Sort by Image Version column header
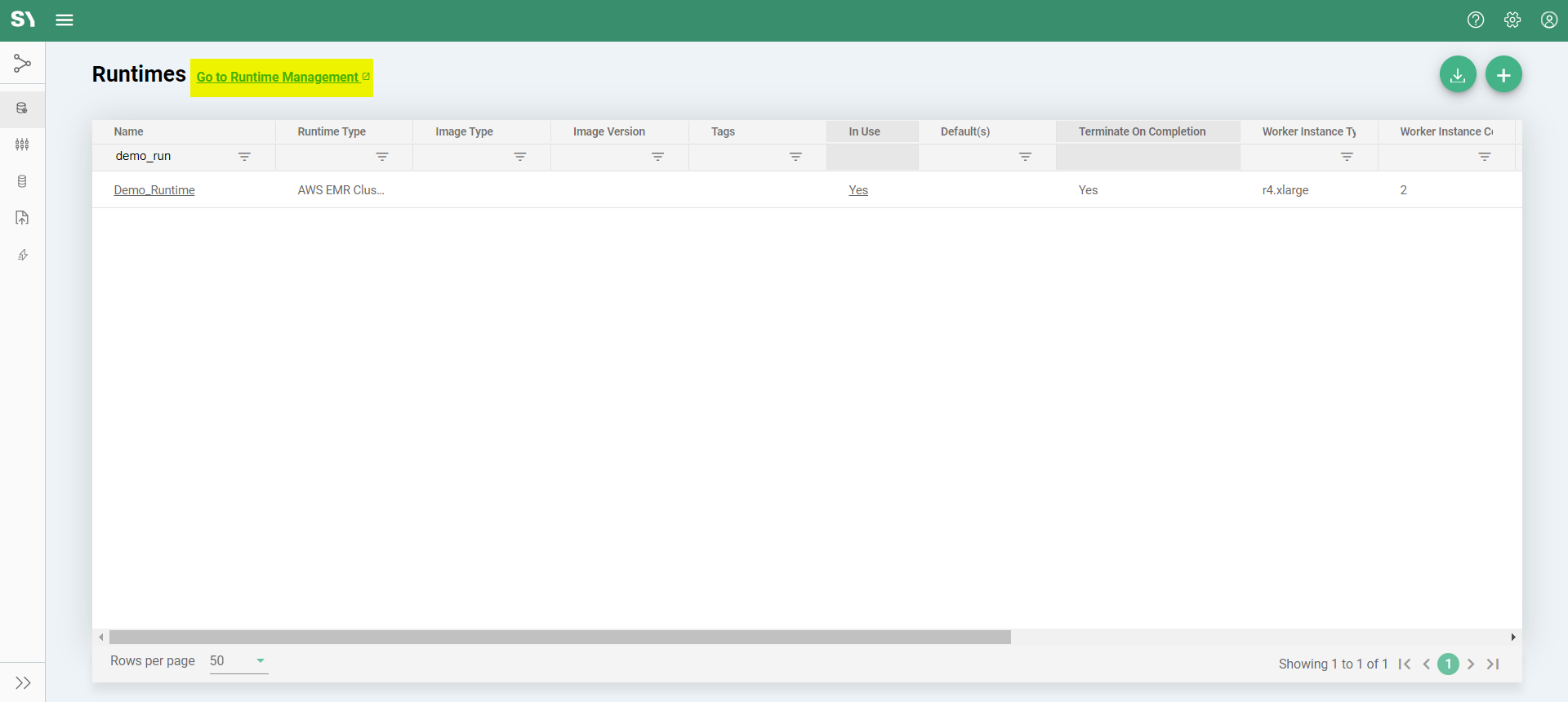The height and width of the screenshot is (702, 1568). coord(608,131)
